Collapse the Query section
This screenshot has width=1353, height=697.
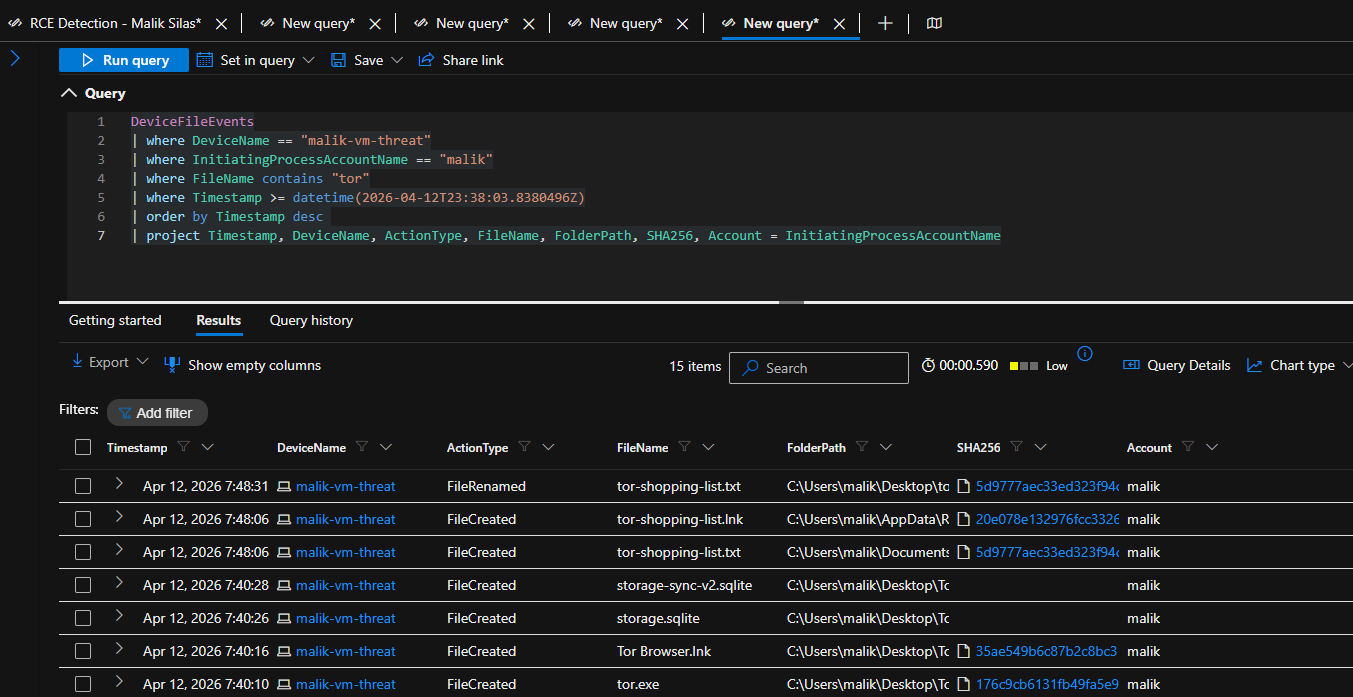coord(69,93)
